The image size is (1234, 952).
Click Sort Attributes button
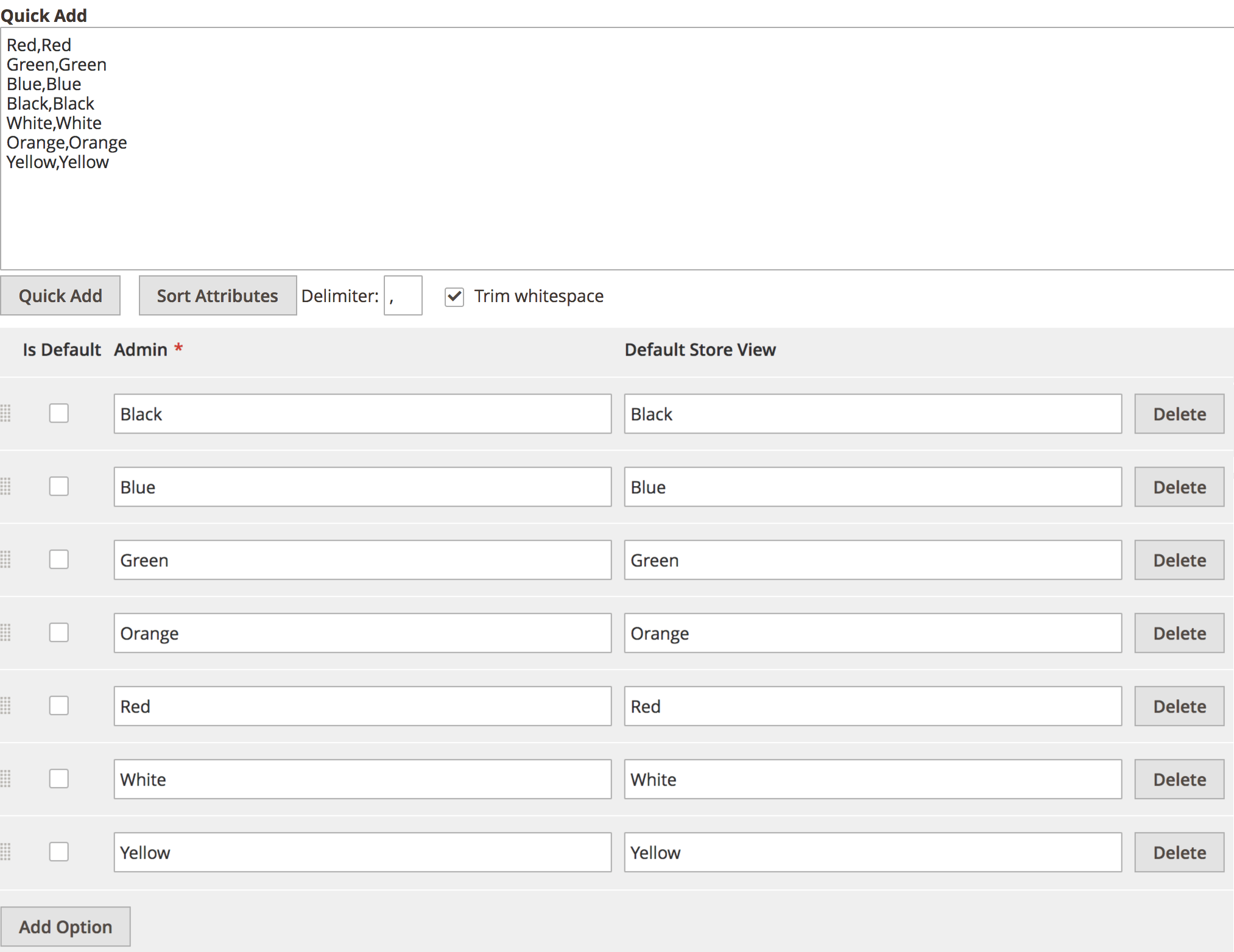pyautogui.click(x=217, y=295)
